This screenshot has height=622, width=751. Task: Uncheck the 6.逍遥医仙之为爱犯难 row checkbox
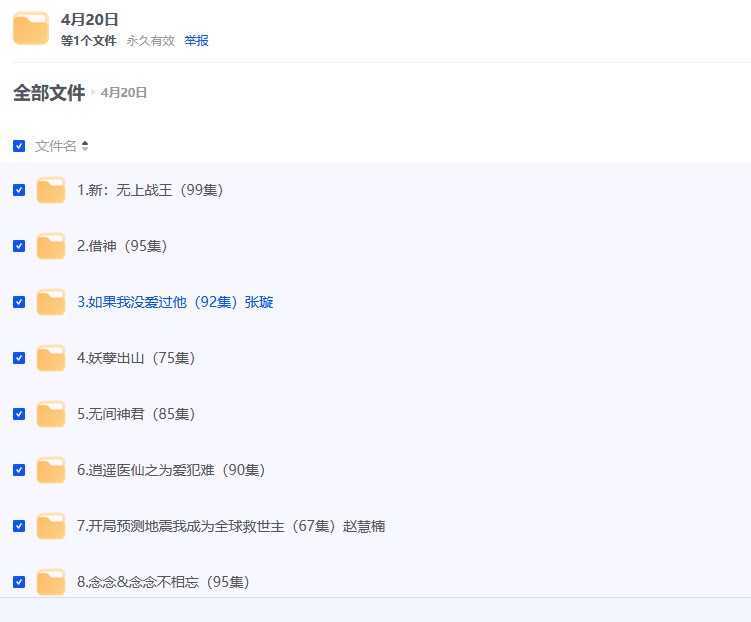[19, 470]
